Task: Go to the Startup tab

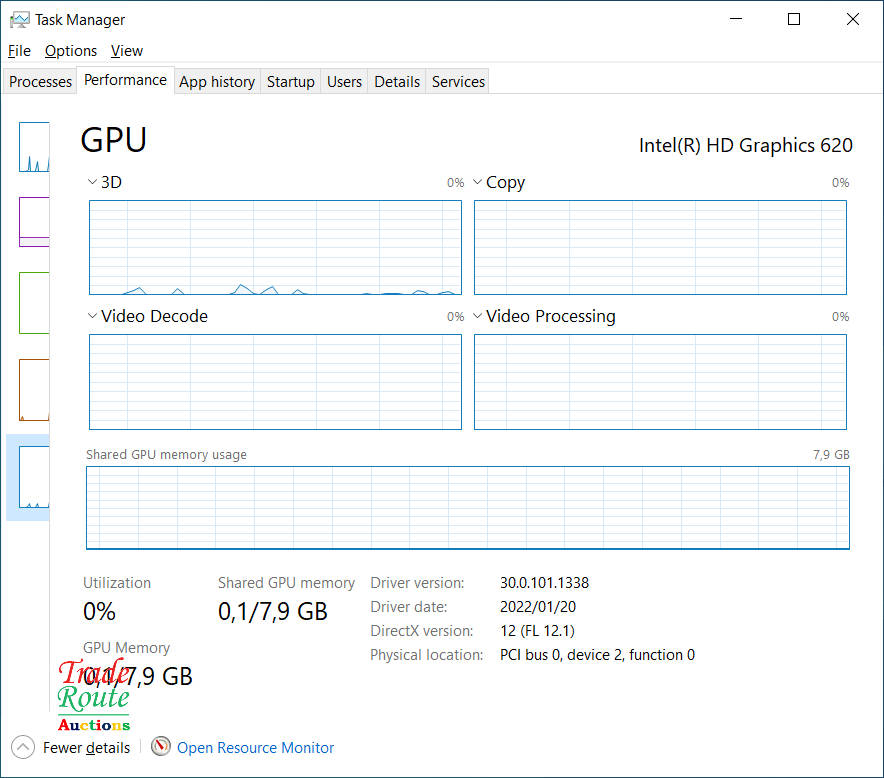Action: click(x=291, y=82)
